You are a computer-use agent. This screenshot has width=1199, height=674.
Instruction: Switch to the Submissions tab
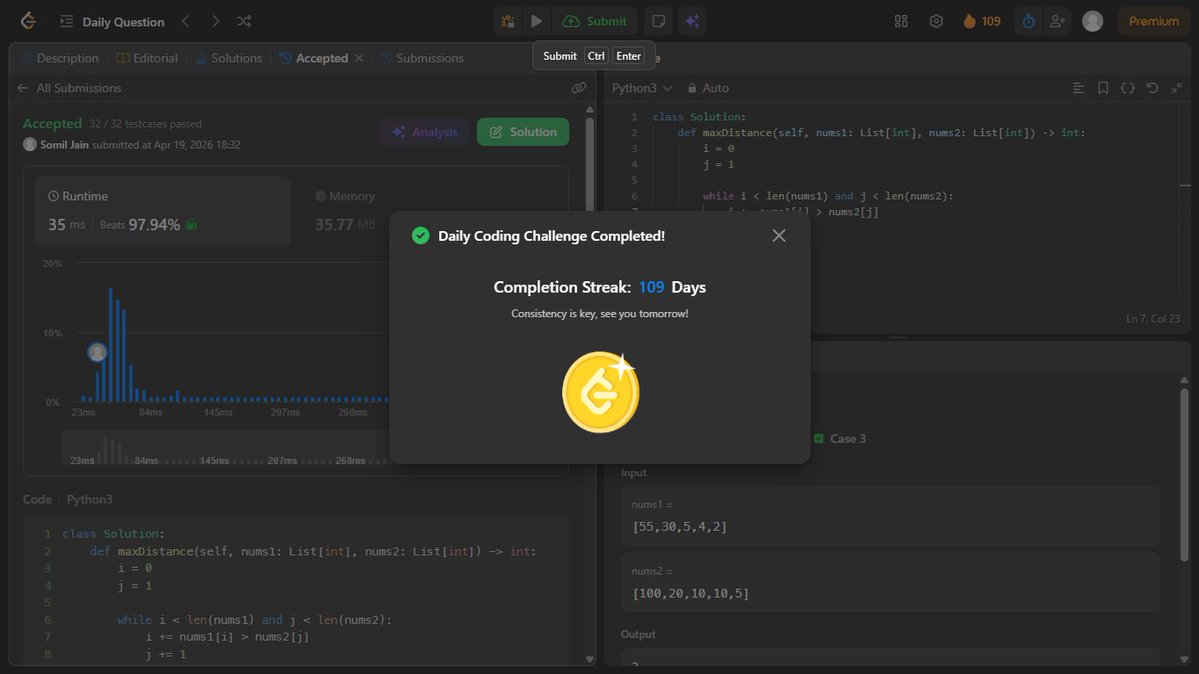[421, 58]
